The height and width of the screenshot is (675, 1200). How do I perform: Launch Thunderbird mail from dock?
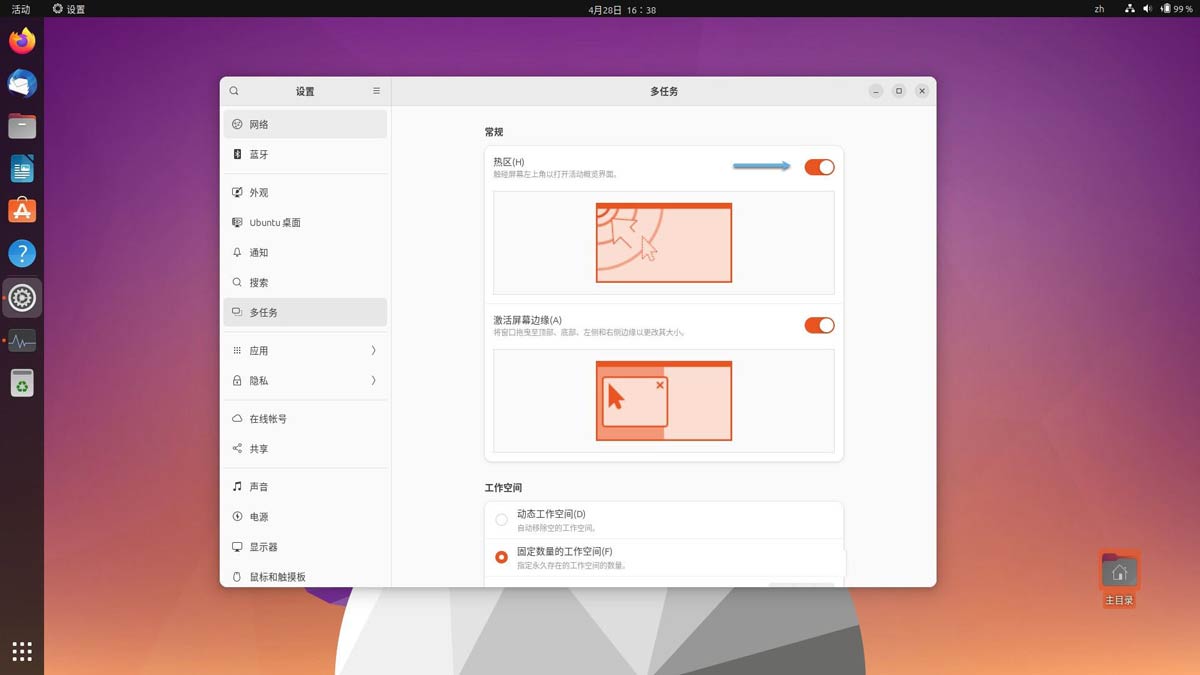pyautogui.click(x=22, y=84)
